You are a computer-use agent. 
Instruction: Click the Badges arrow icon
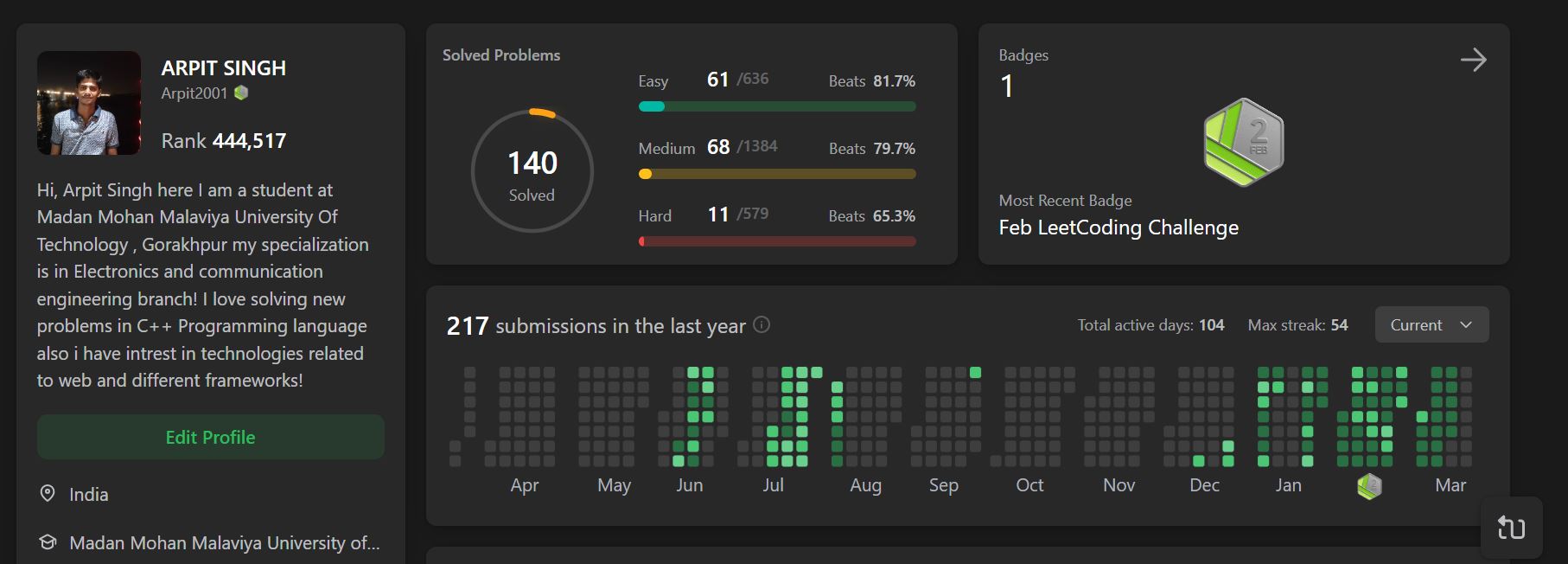[x=1473, y=60]
